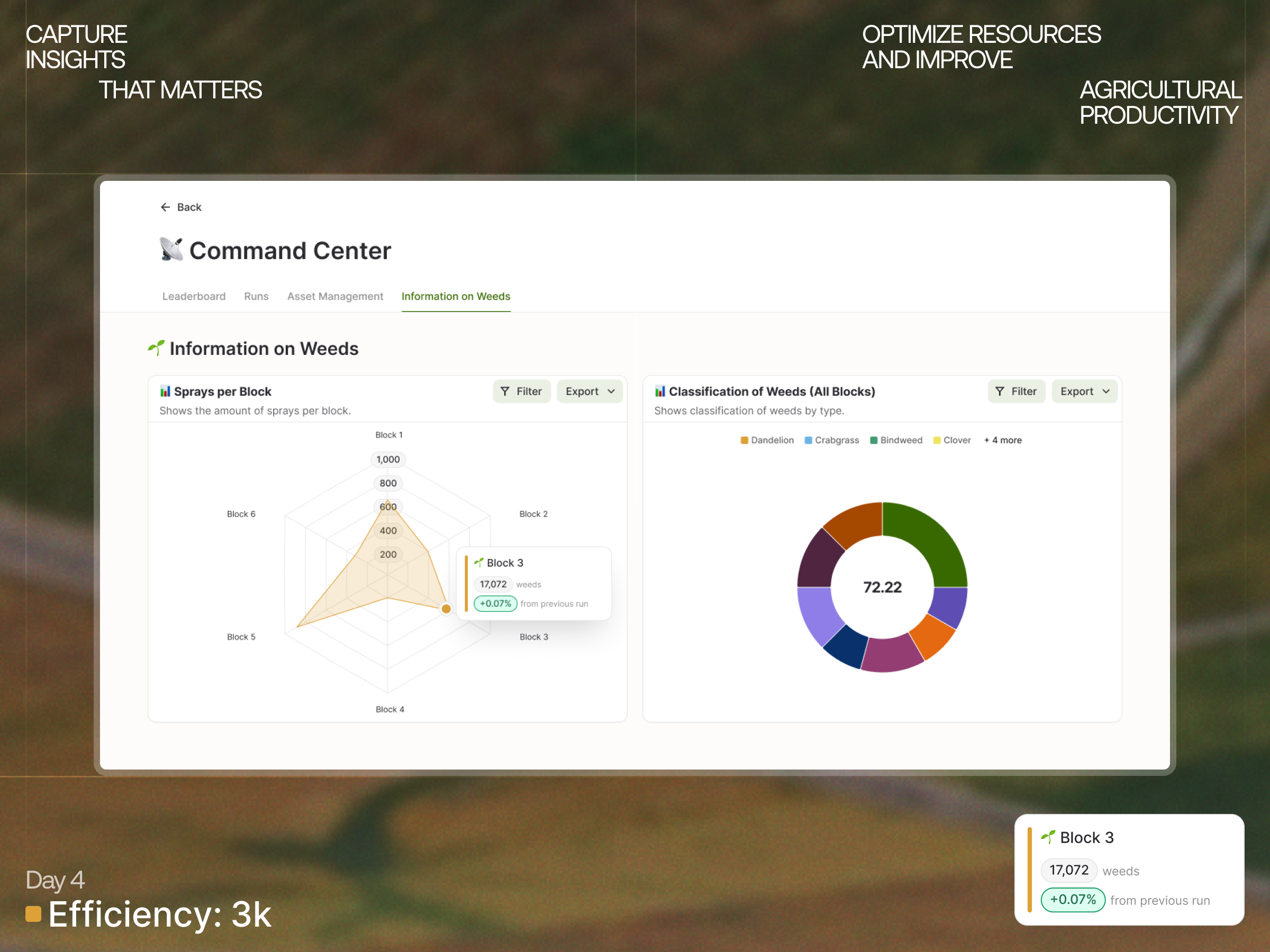
Task: Click bar chart icon next to Classification of Weeds
Action: coord(660,391)
